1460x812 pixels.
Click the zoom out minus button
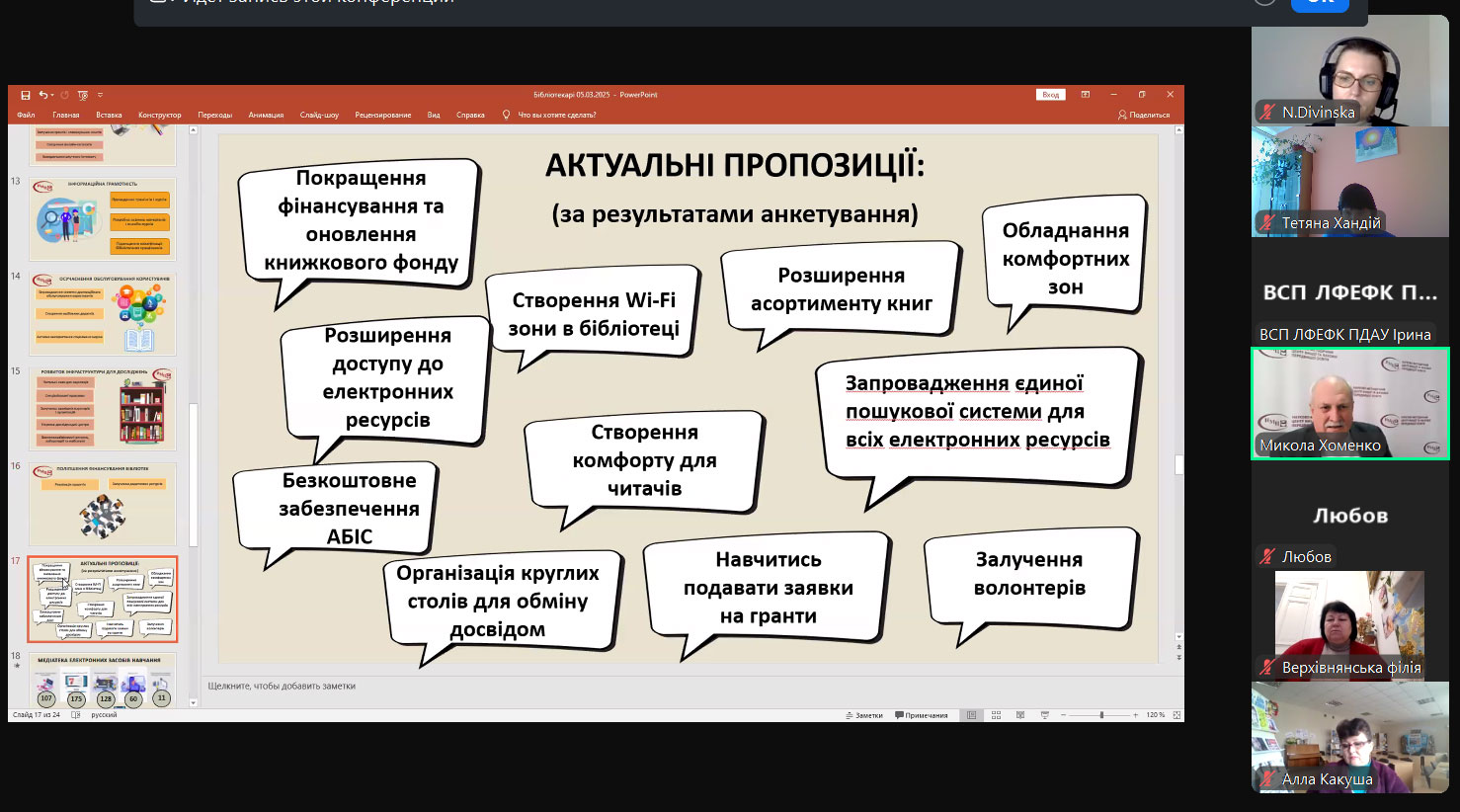(x=1064, y=715)
